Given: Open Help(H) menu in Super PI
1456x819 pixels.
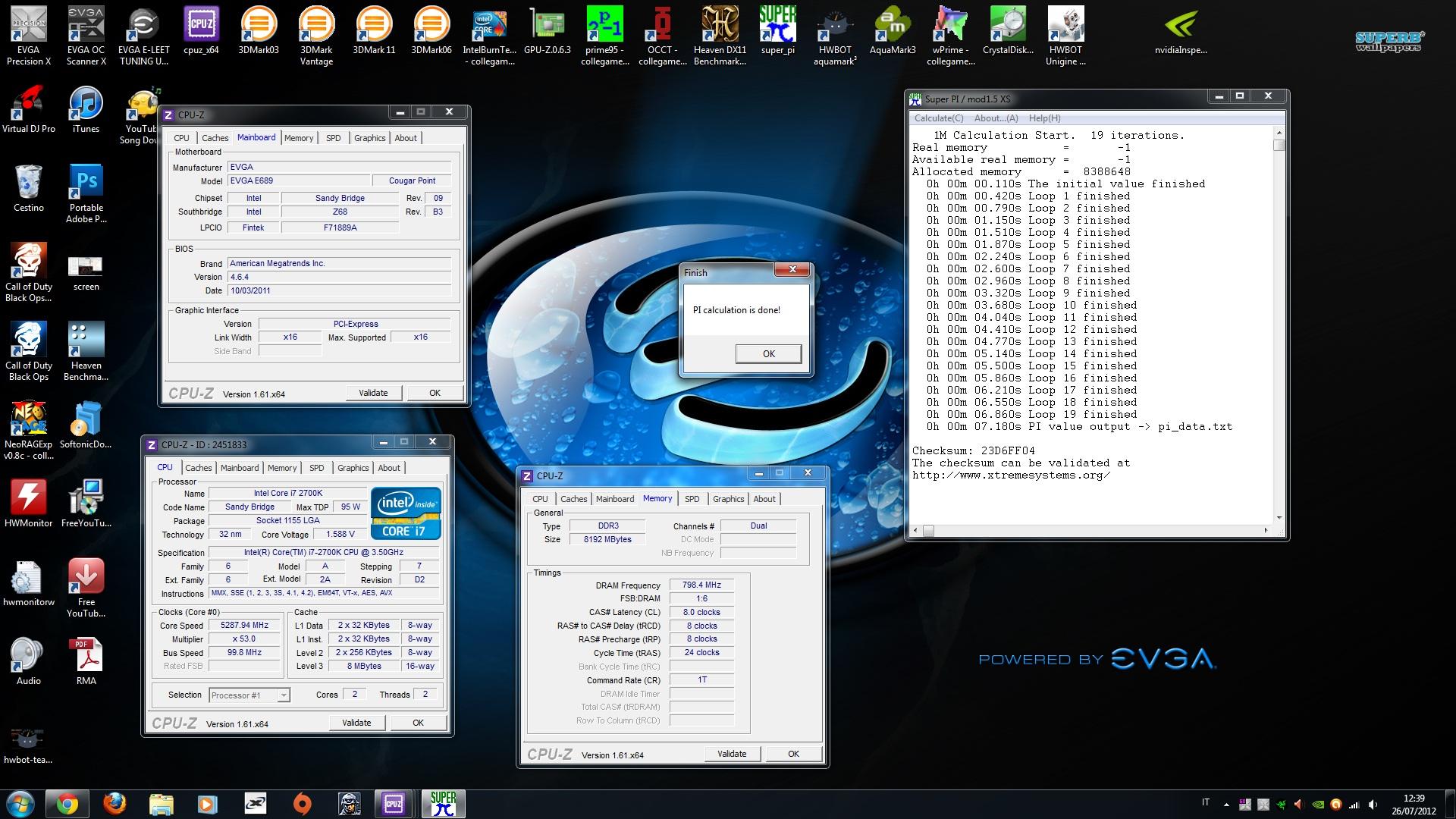Looking at the screenshot, I should (1045, 118).
